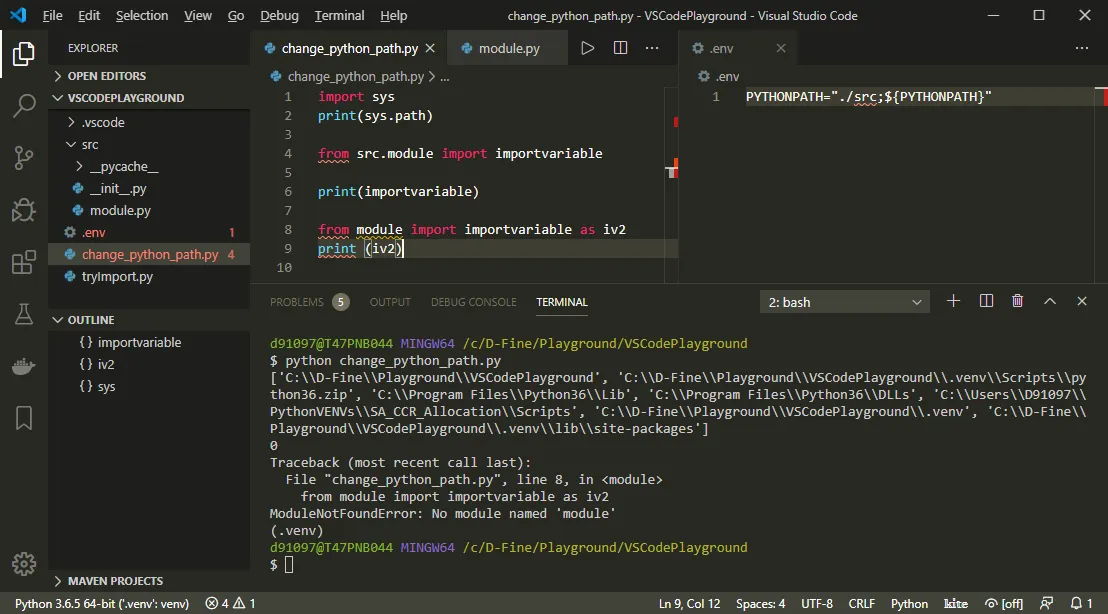Open the File menu
1108x614 pixels.
(x=52, y=15)
